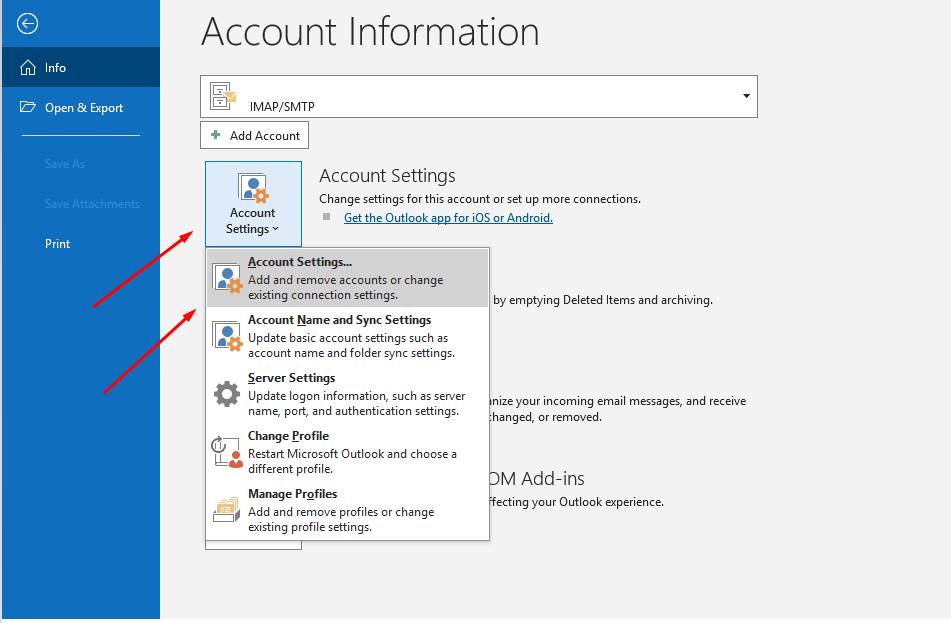Click the Info home icon

click(28, 67)
